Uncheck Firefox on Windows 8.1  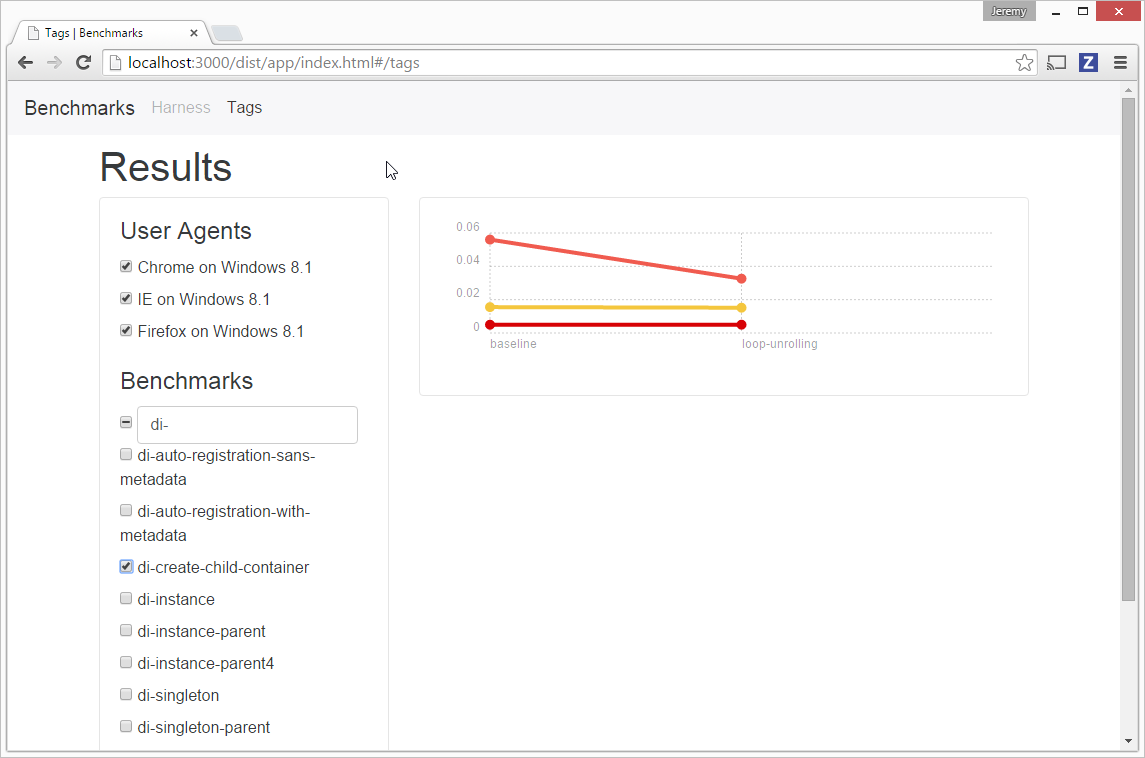coord(126,331)
